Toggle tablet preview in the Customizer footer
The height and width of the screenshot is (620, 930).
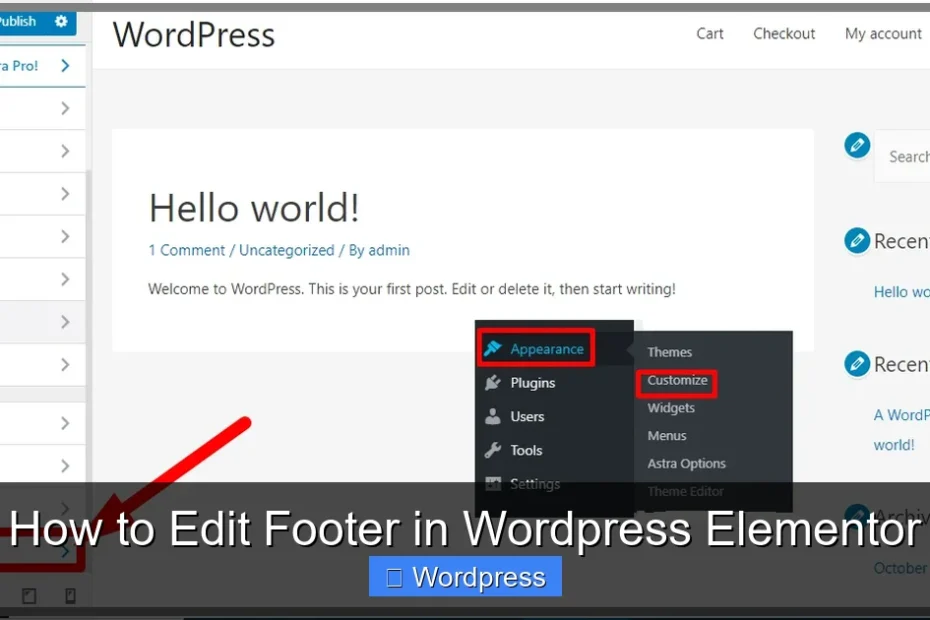28,595
